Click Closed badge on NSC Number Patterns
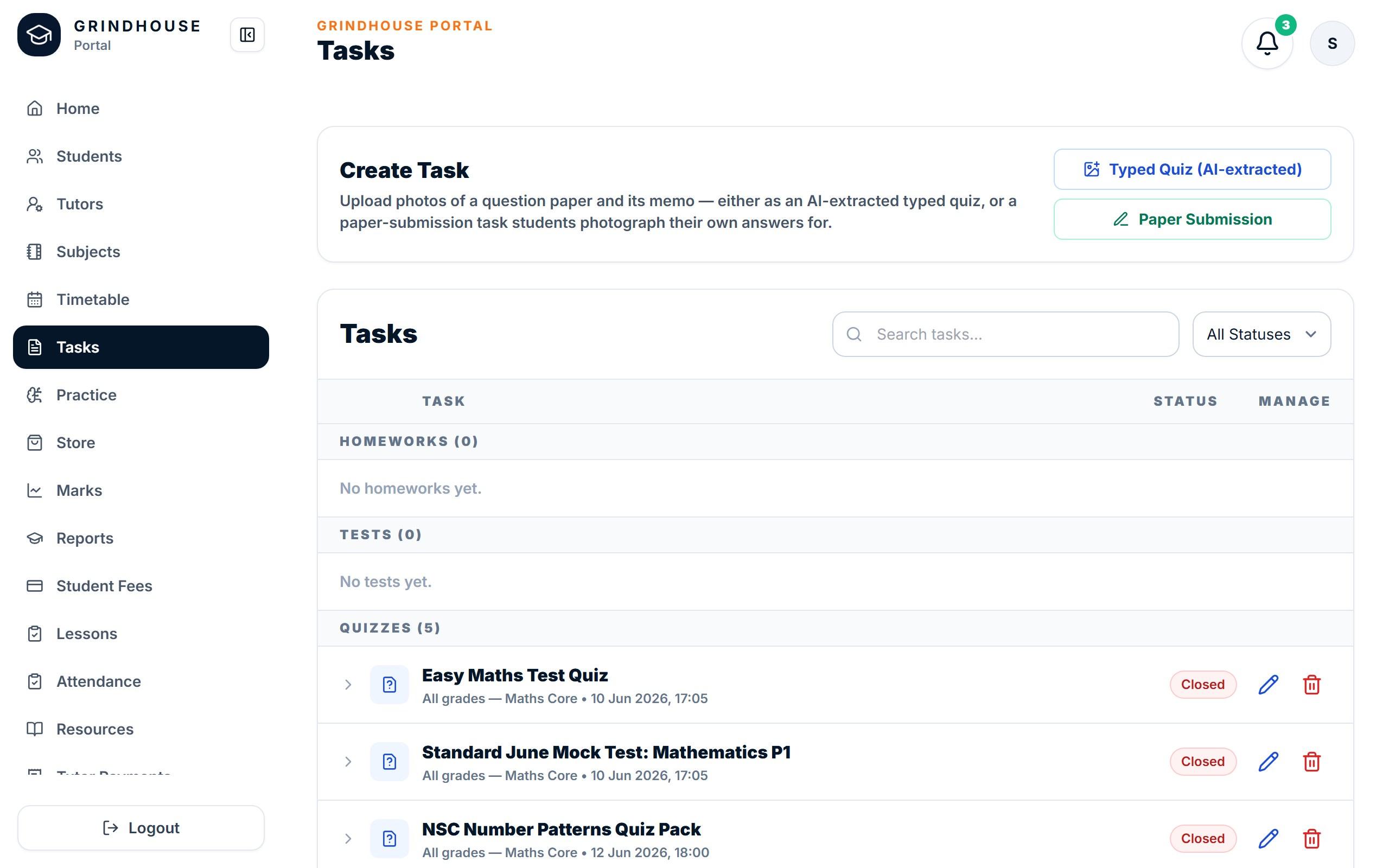 point(1202,838)
